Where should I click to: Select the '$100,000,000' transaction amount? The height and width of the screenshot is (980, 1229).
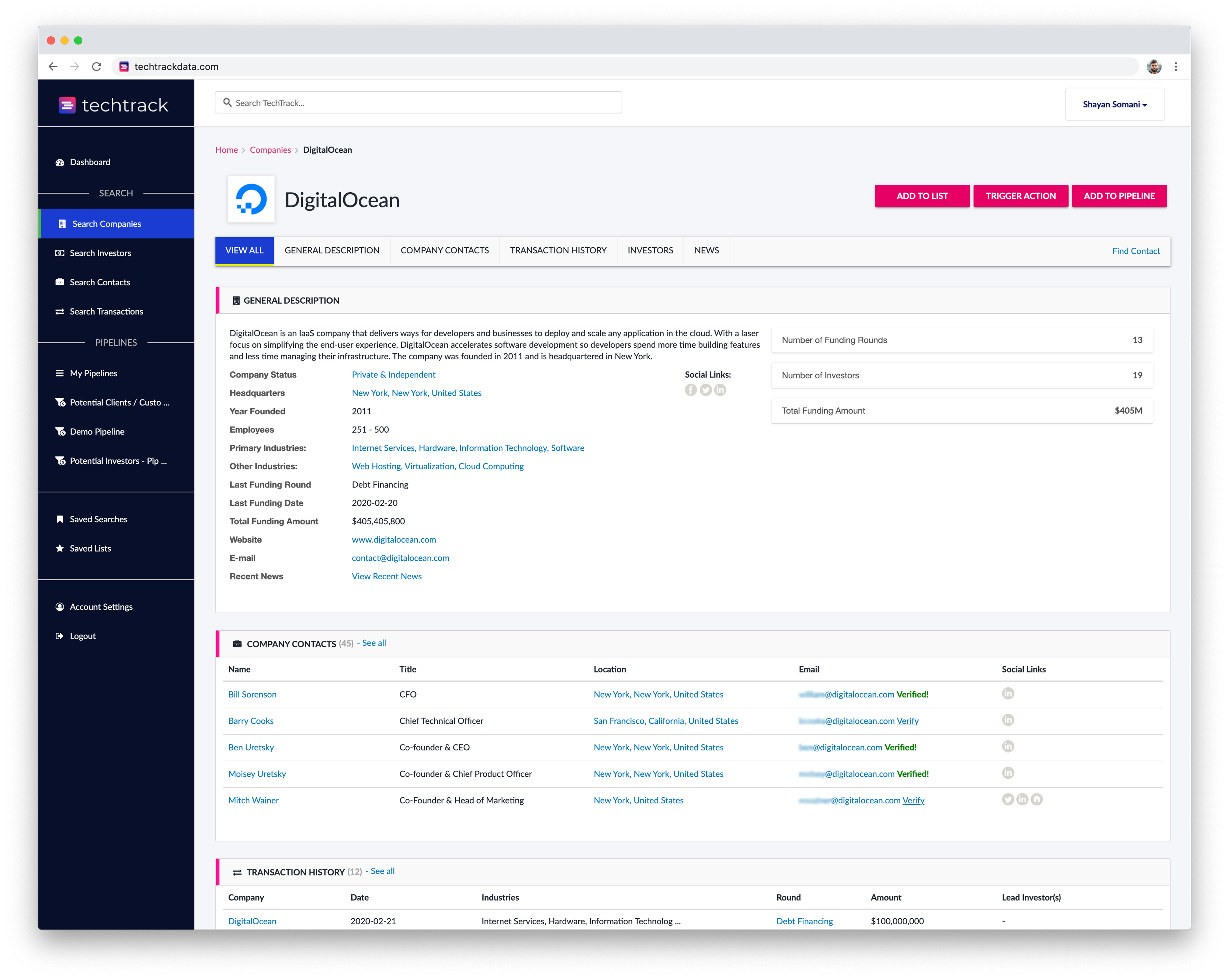coord(897,921)
